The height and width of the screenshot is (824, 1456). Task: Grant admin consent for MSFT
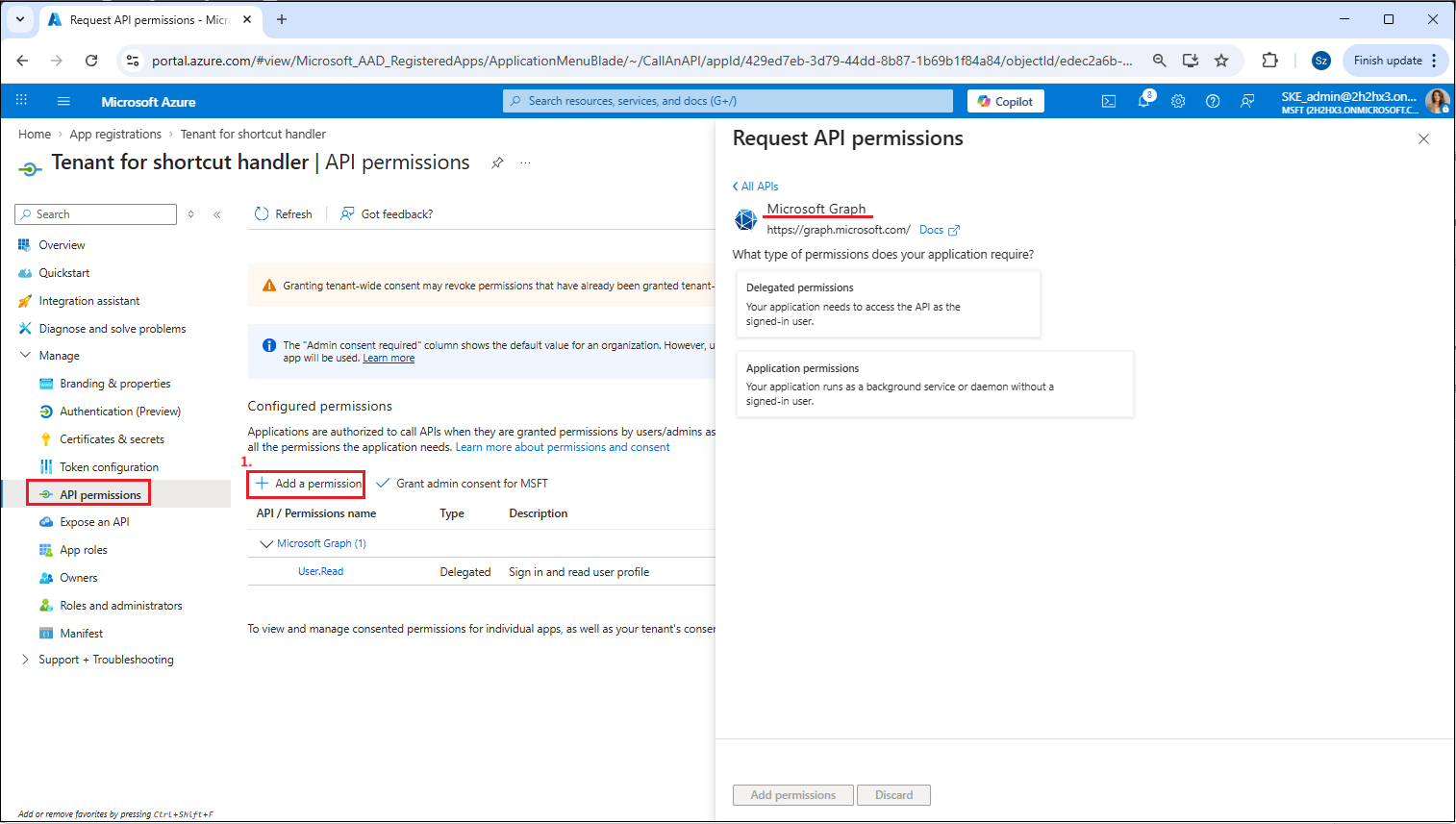pos(463,484)
